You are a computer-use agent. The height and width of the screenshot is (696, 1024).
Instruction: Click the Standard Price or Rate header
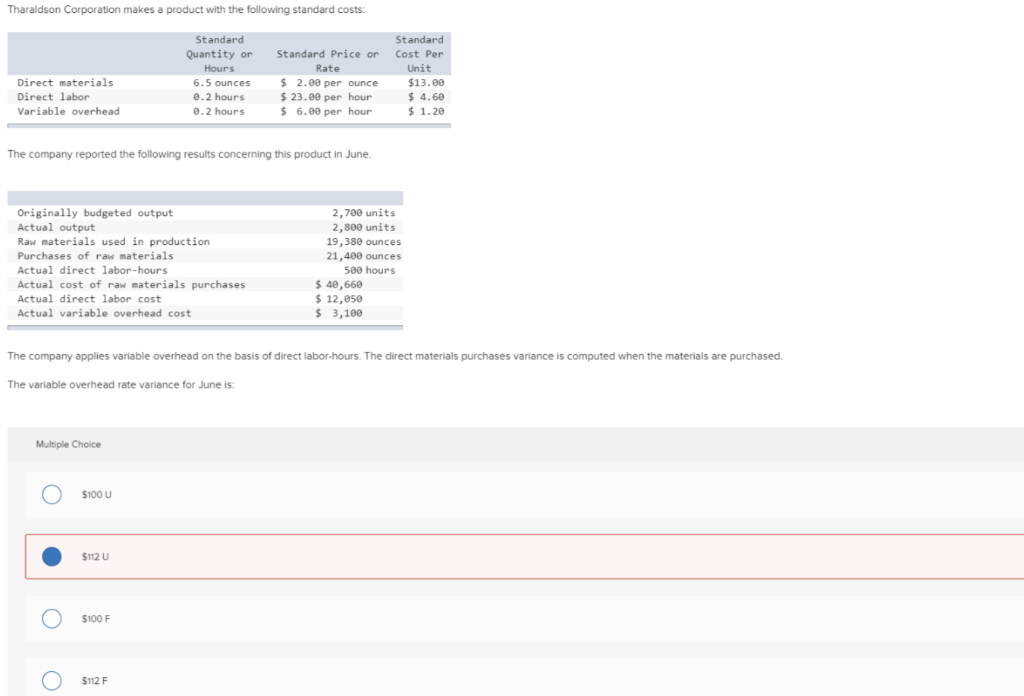[x=327, y=61]
